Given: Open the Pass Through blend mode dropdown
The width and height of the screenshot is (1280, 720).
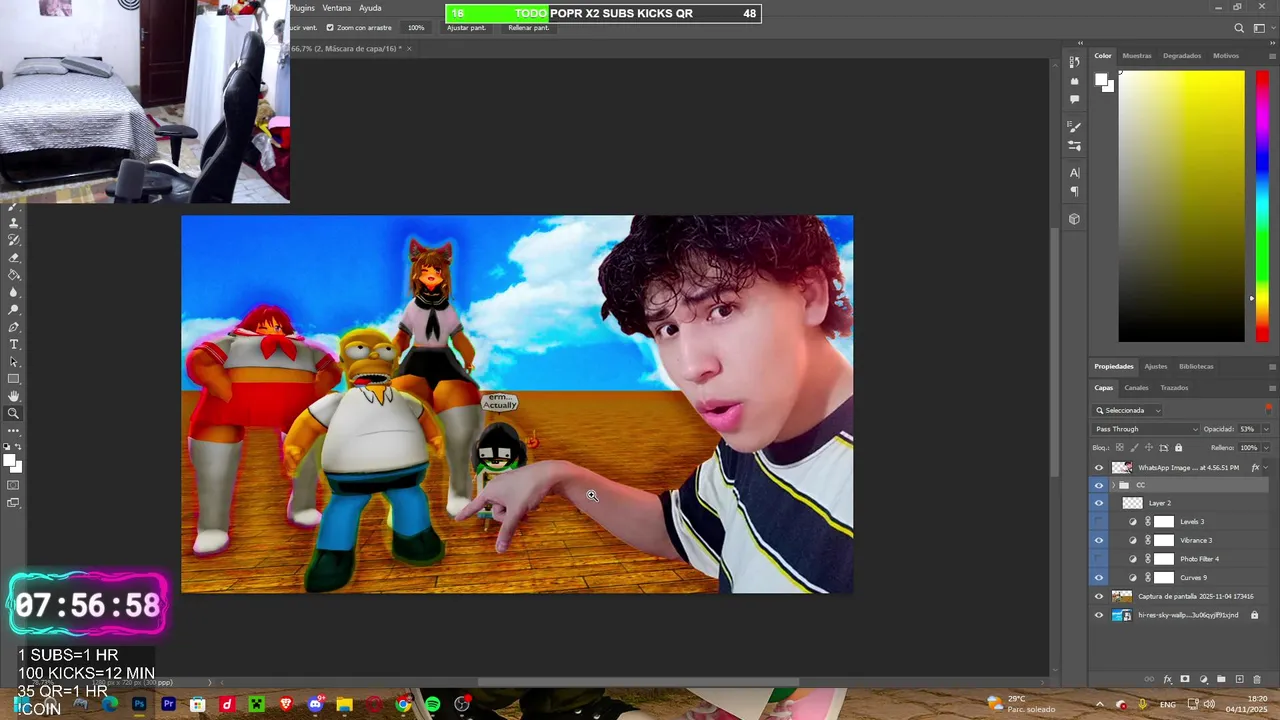Looking at the screenshot, I should pos(1146,429).
